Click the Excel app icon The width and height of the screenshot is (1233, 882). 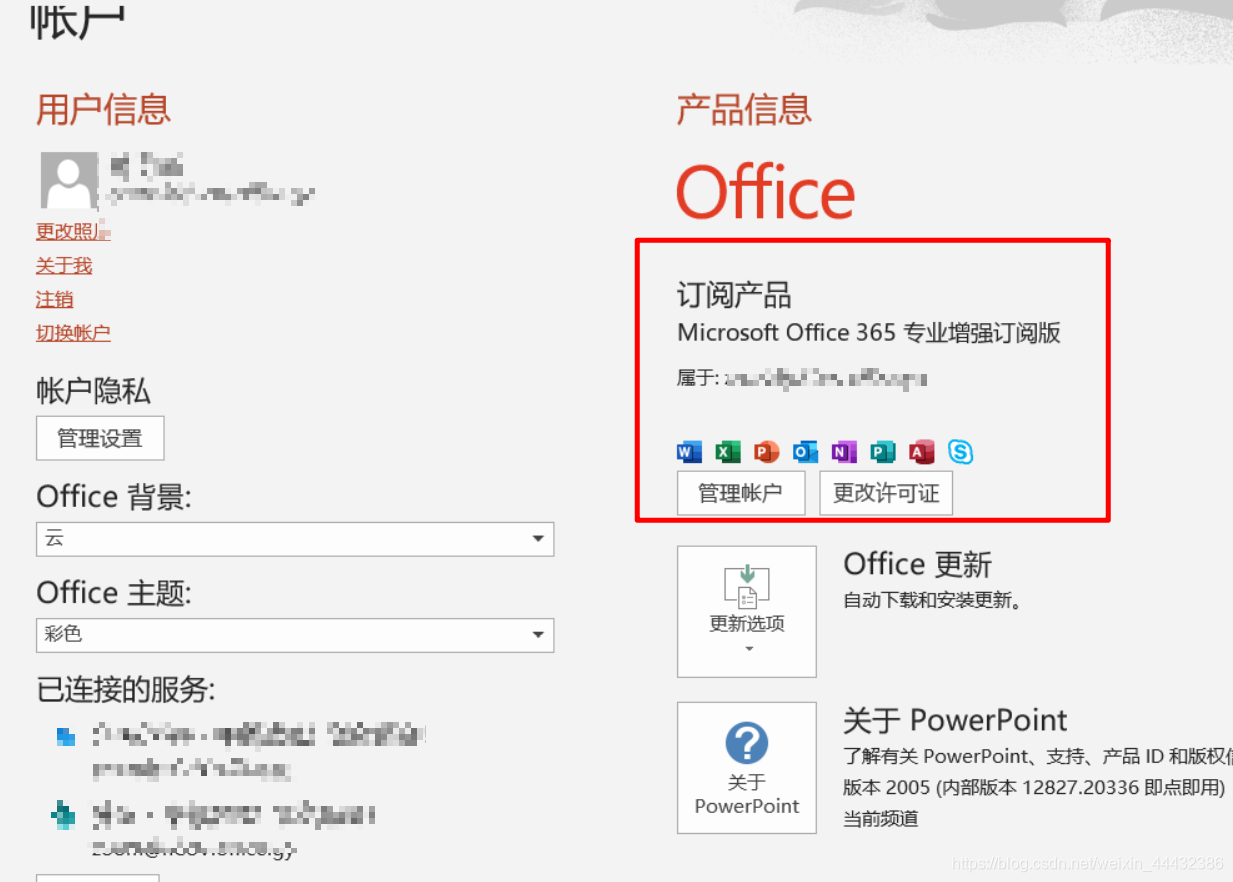point(728,452)
